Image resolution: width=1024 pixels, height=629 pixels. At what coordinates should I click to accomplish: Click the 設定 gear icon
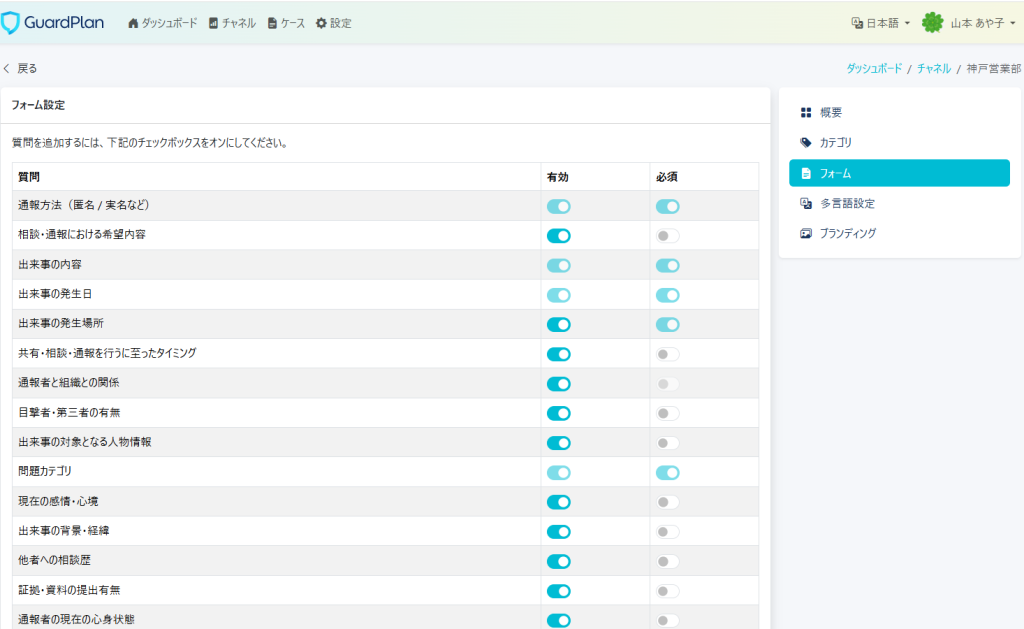coord(321,23)
